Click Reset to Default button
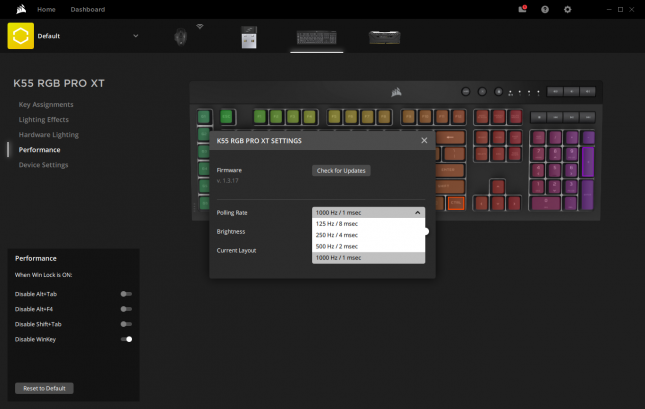This screenshot has height=409, width=645. (44, 388)
